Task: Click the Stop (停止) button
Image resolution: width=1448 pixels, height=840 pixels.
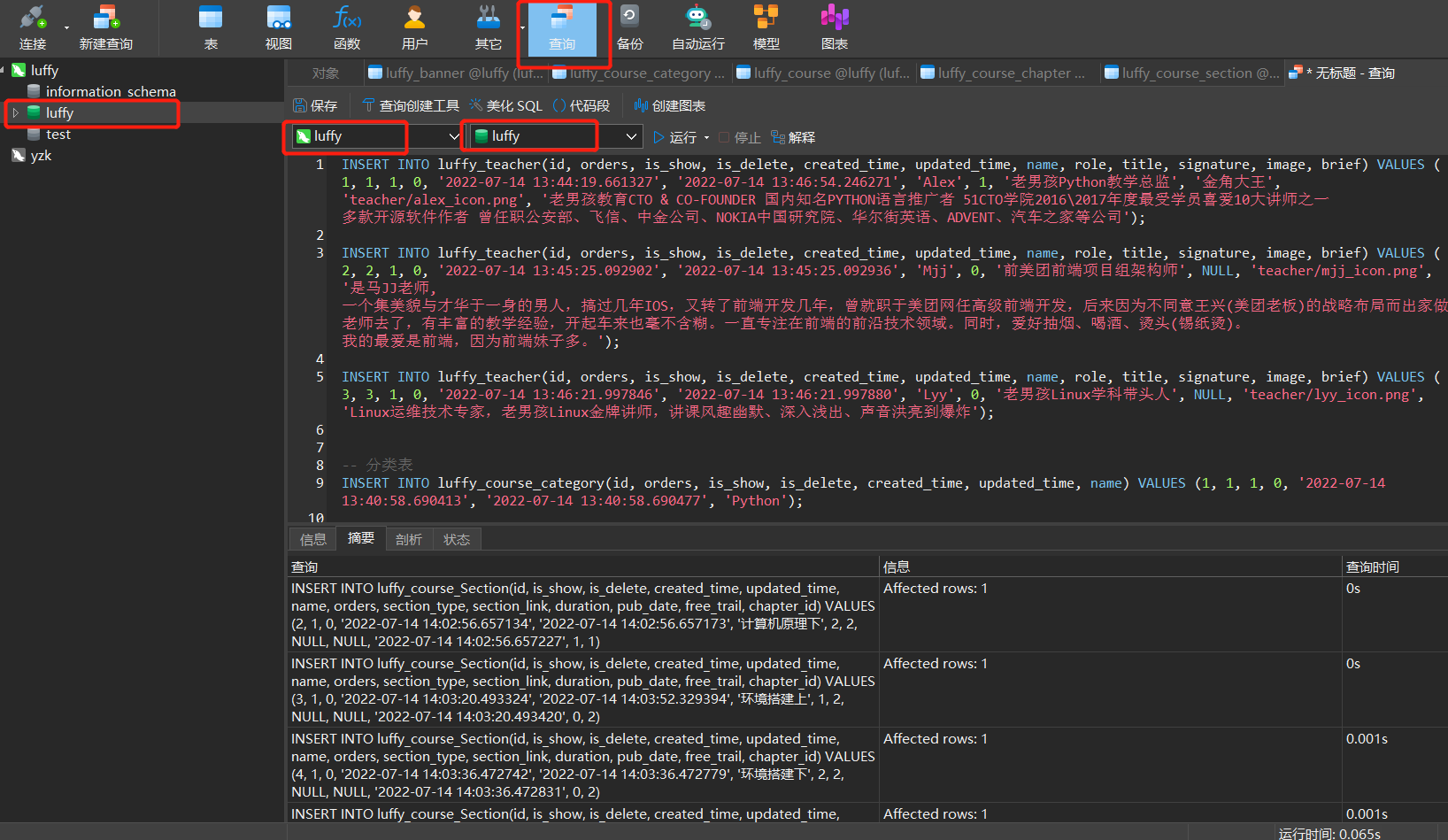Action: tap(740, 137)
